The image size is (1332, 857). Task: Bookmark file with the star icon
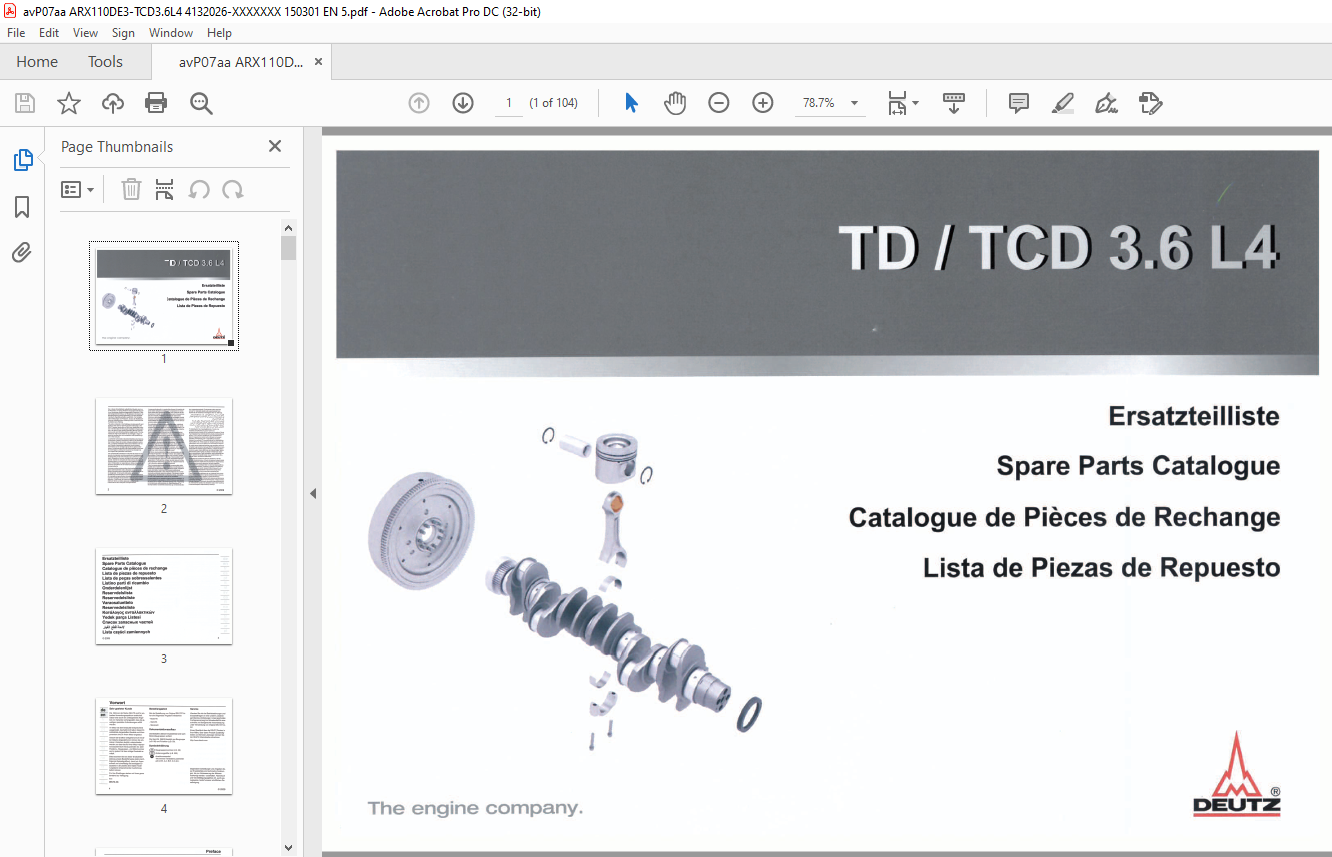click(x=68, y=103)
